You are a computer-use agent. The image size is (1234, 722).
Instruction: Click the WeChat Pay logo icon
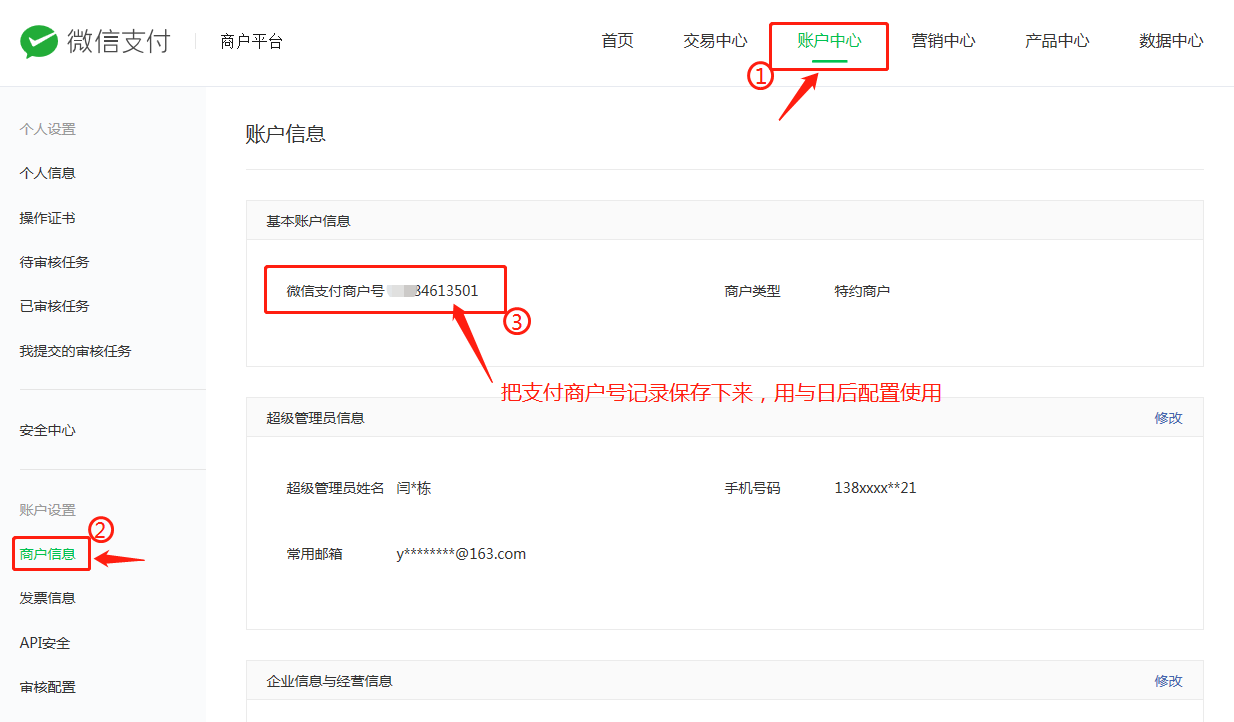point(39,41)
